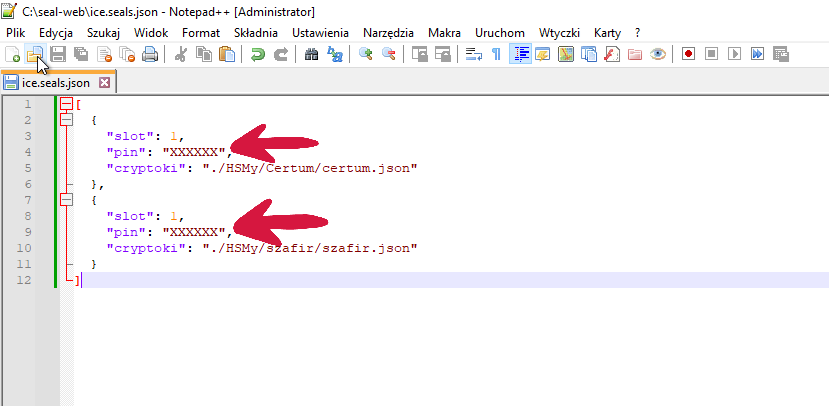The height and width of the screenshot is (406, 829).
Task: Open Find with the binoculars icon
Action: click(312, 55)
